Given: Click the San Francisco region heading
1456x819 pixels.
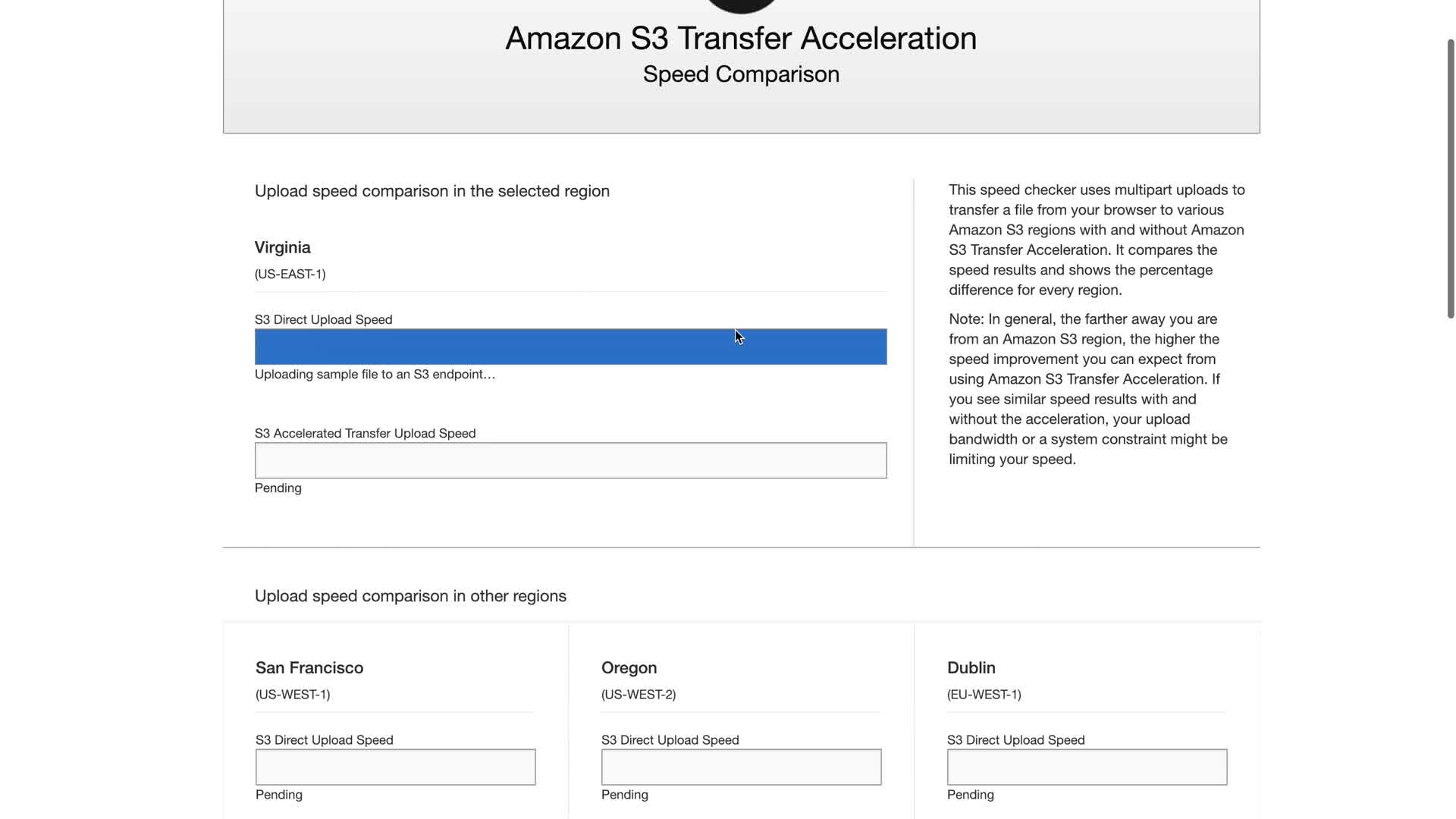Looking at the screenshot, I should [x=309, y=667].
